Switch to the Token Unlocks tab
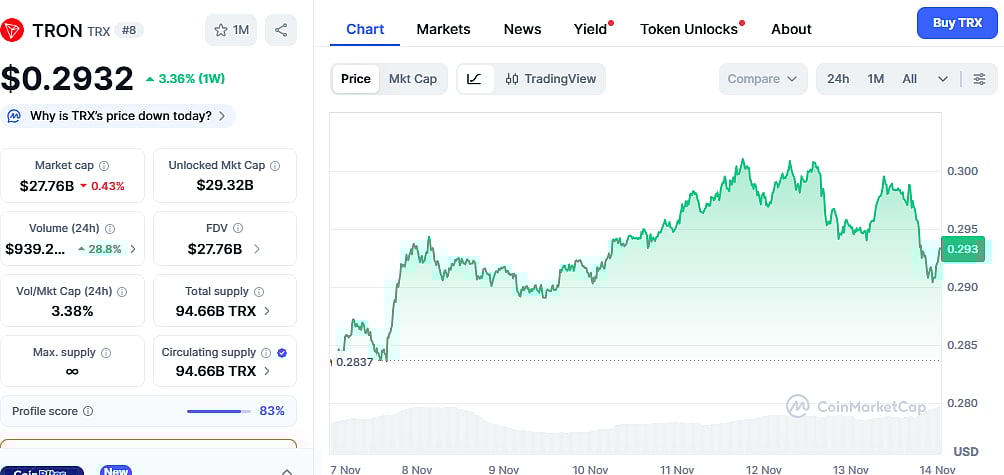Image resolution: width=1004 pixels, height=475 pixels. coord(689,29)
